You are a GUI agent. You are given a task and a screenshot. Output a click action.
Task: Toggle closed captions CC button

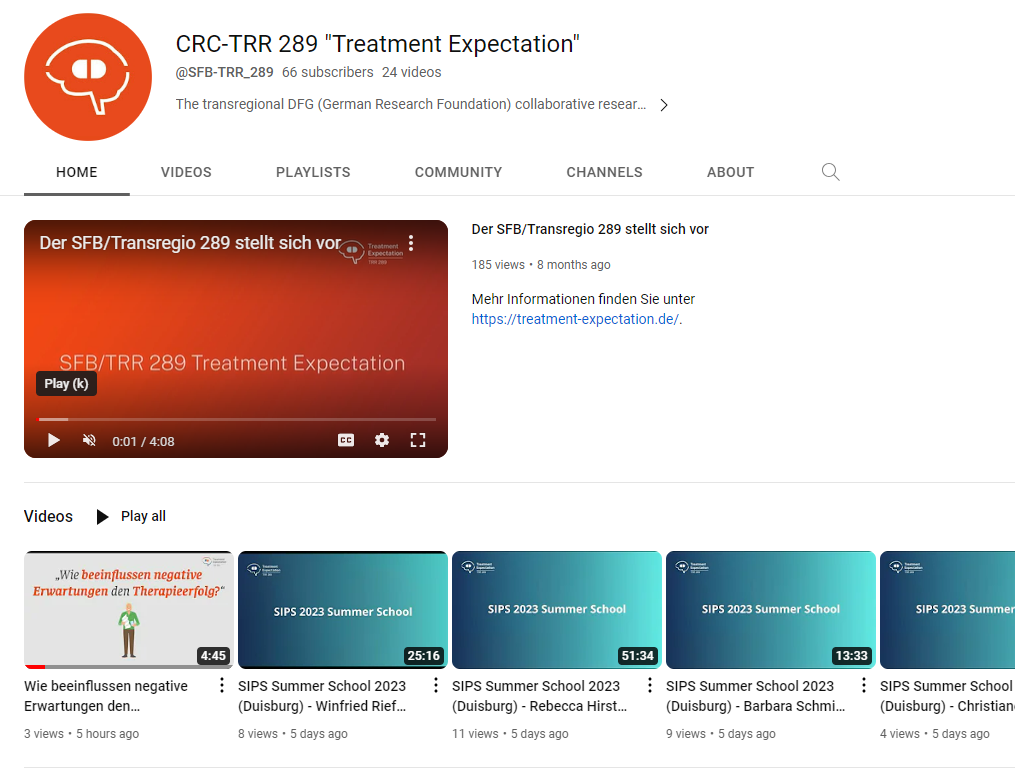pyautogui.click(x=346, y=440)
